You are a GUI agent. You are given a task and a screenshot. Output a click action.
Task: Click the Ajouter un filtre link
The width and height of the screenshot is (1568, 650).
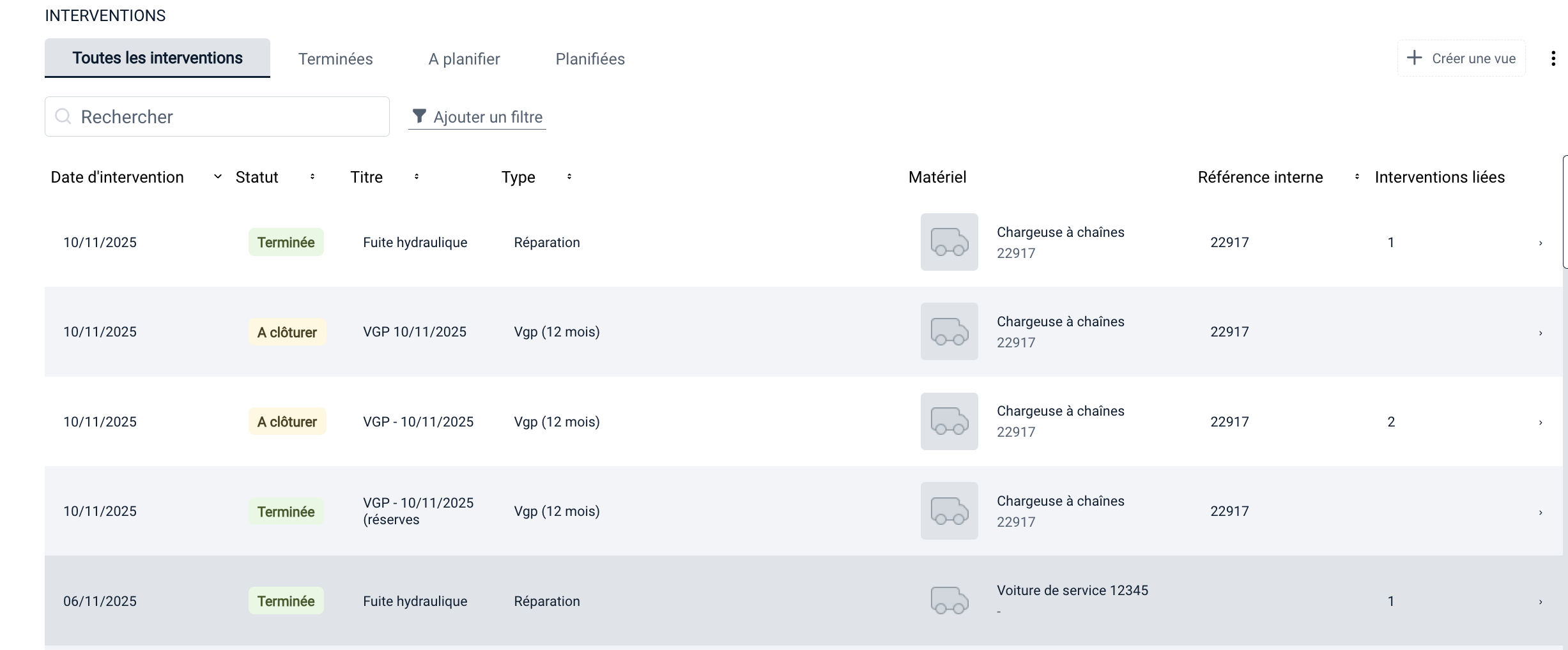click(488, 117)
